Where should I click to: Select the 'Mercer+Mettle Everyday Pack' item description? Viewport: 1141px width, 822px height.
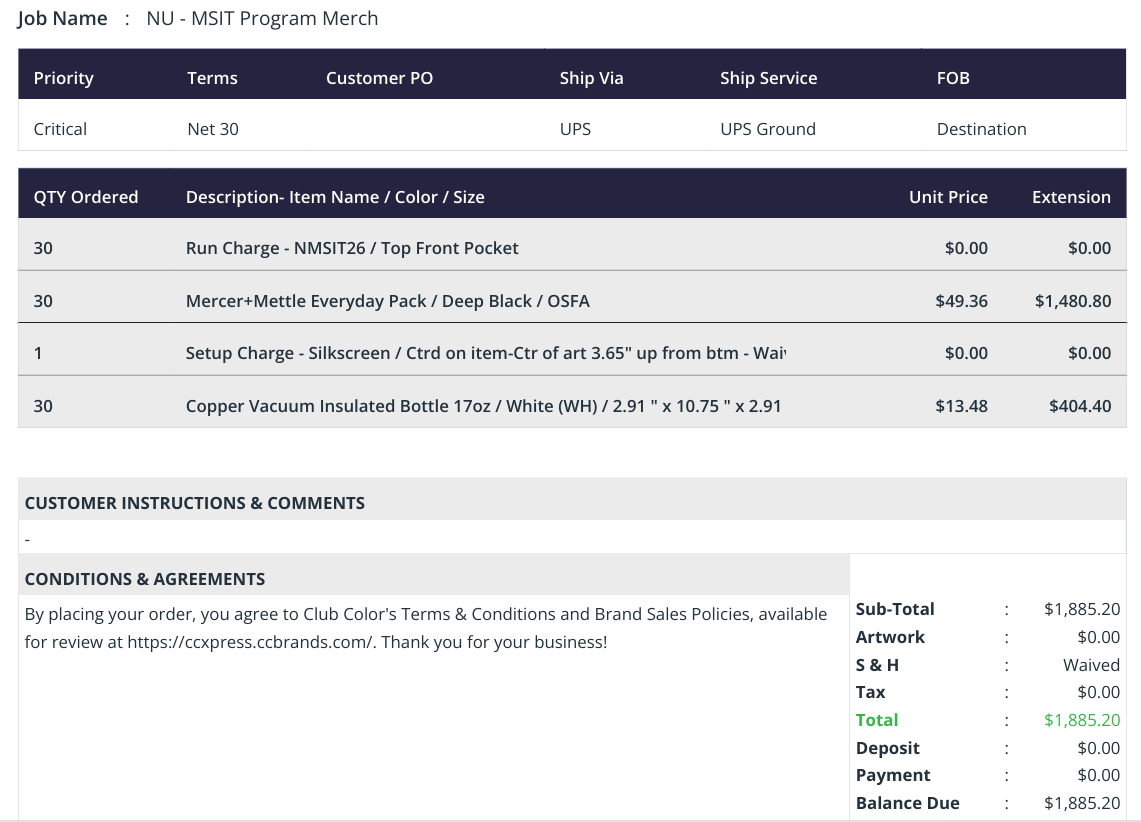pos(388,301)
